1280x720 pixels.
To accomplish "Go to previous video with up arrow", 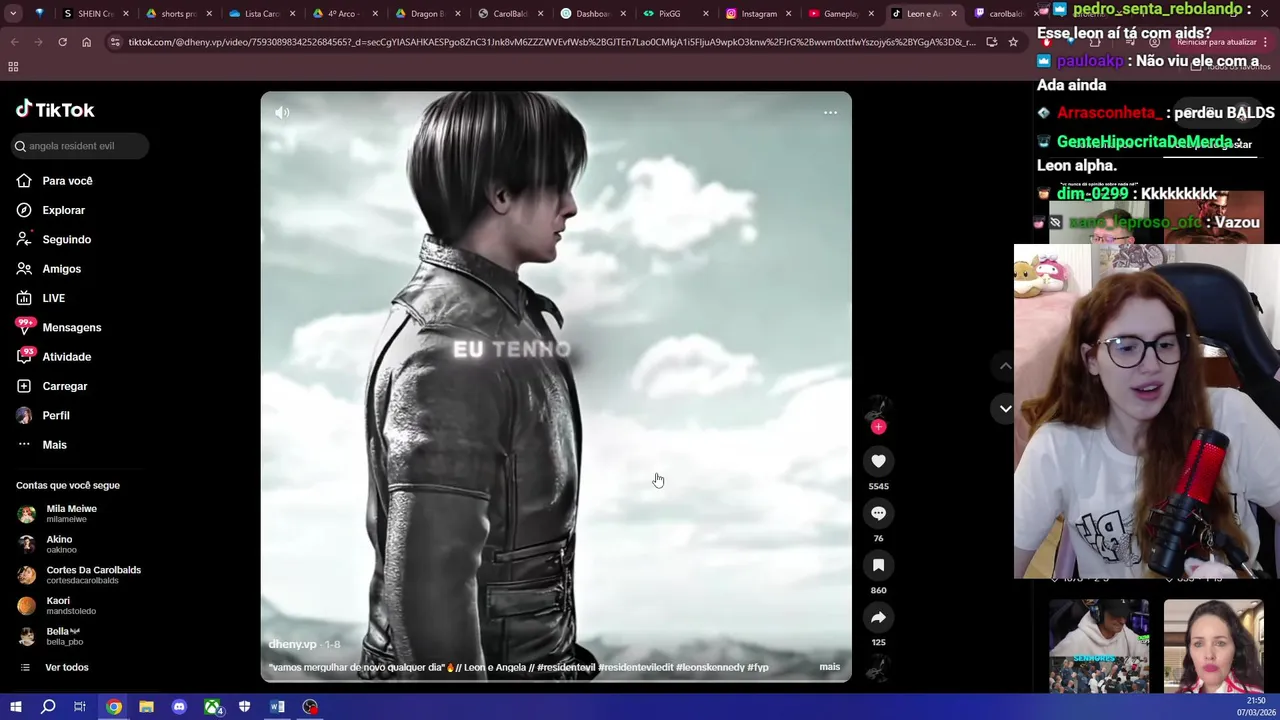I will [x=1005, y=367].
